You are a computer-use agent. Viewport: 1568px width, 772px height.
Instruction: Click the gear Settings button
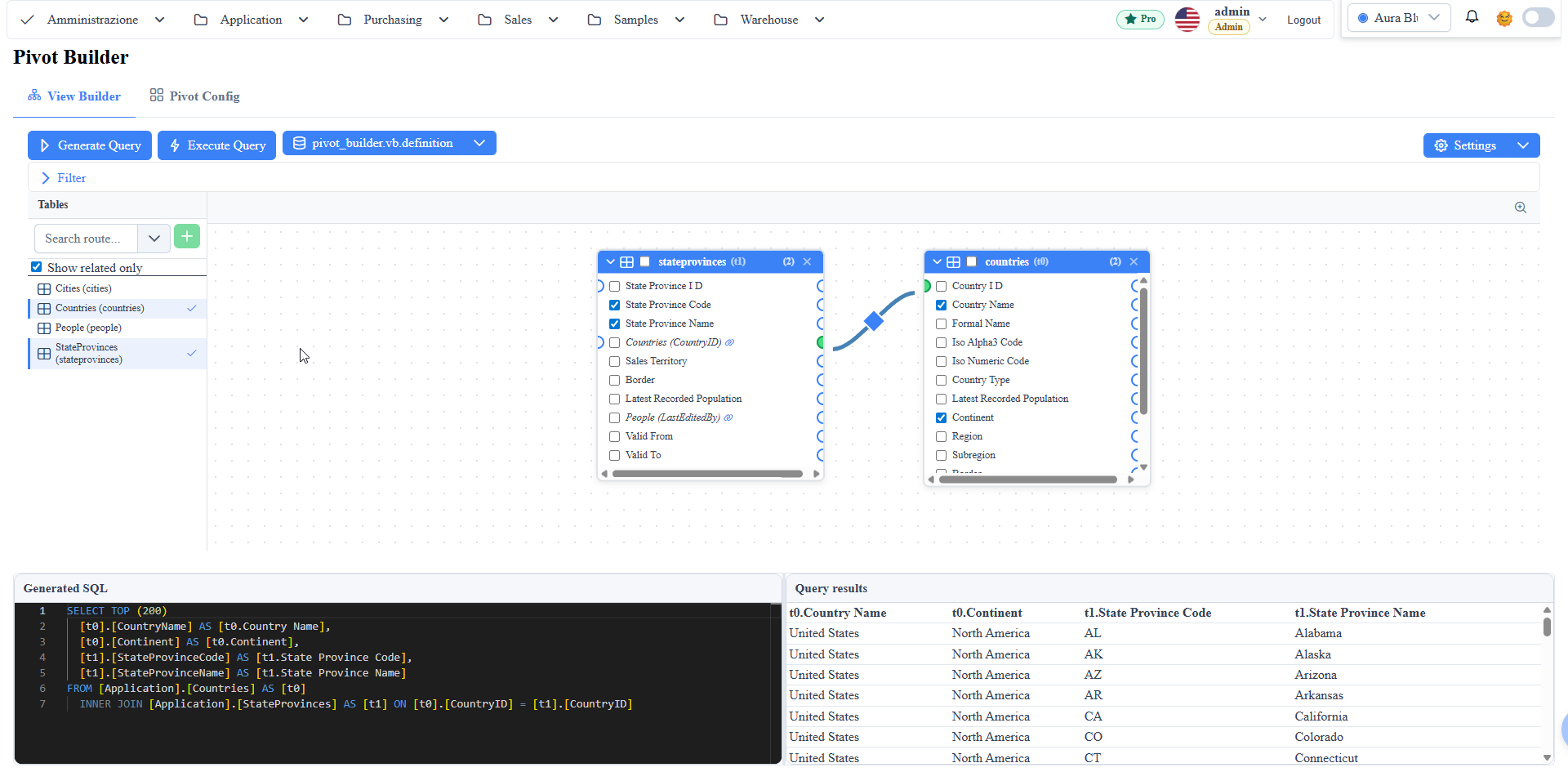coord(1467,145)
